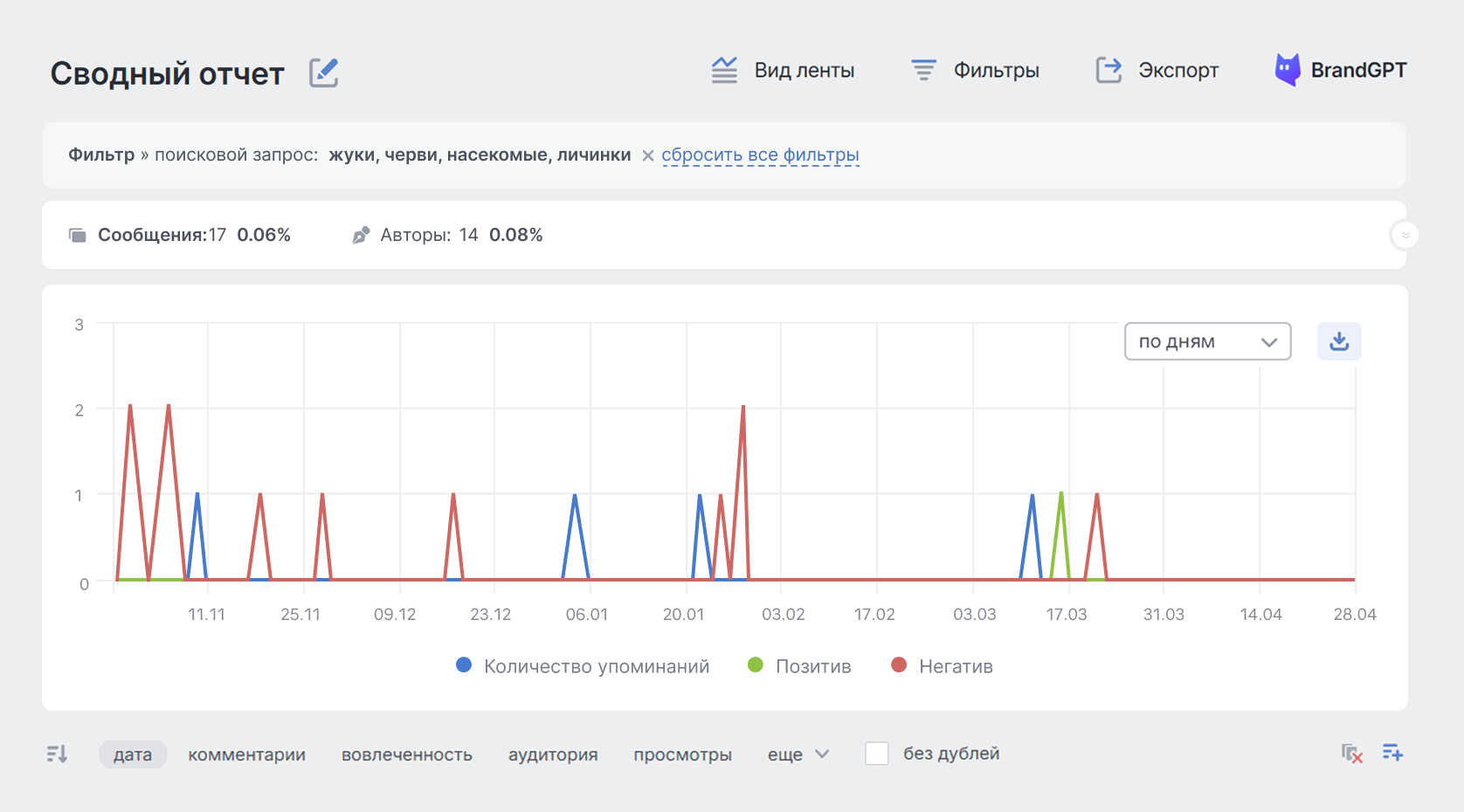Screen dimensions: 1464x812
Task: Click the 0.06% messages share
Action: coord(264,235)
